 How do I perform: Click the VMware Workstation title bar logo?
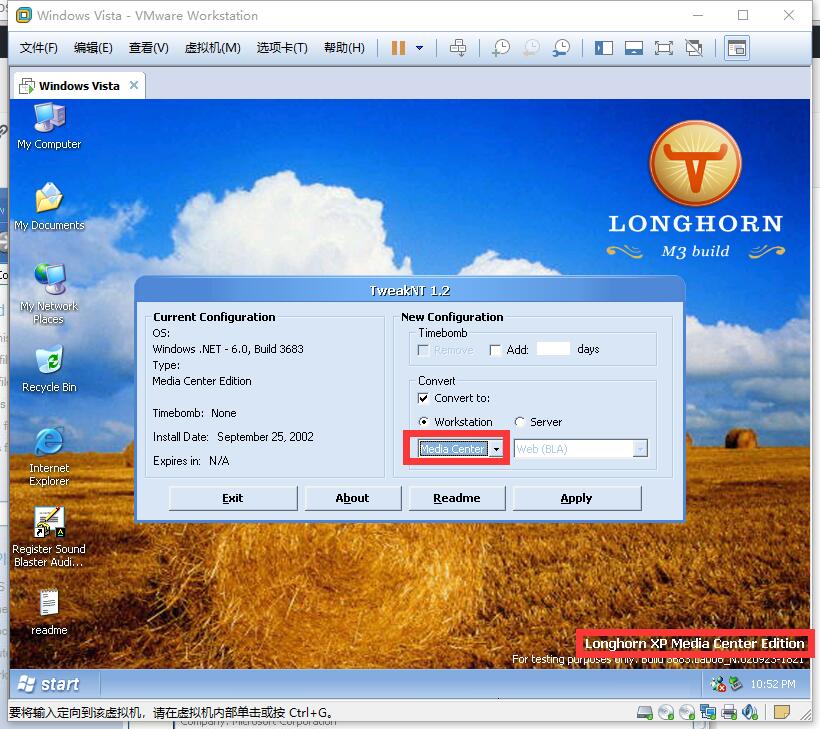coord(24,15)
